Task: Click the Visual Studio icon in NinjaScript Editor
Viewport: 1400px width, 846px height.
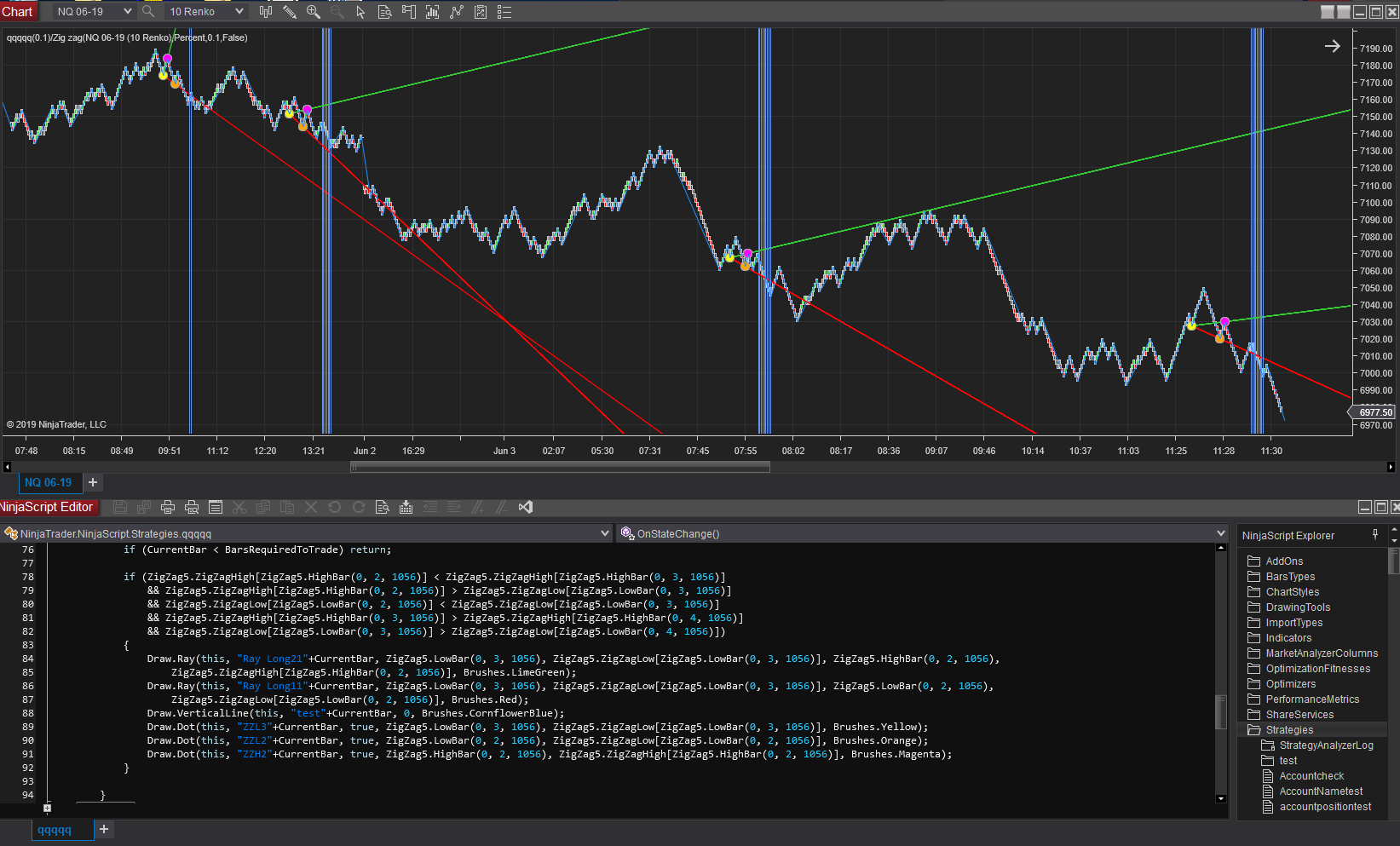Action: pos(526,507)
